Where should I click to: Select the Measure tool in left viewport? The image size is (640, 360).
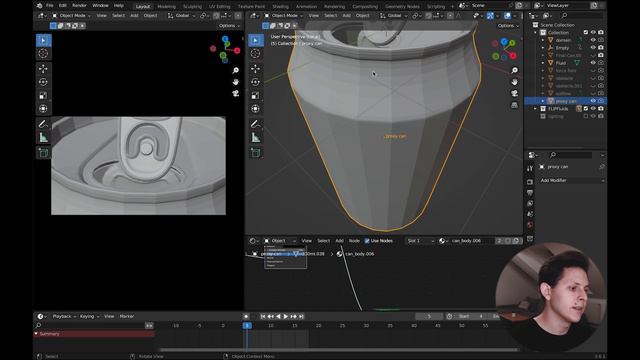click(x=43, y=138)
